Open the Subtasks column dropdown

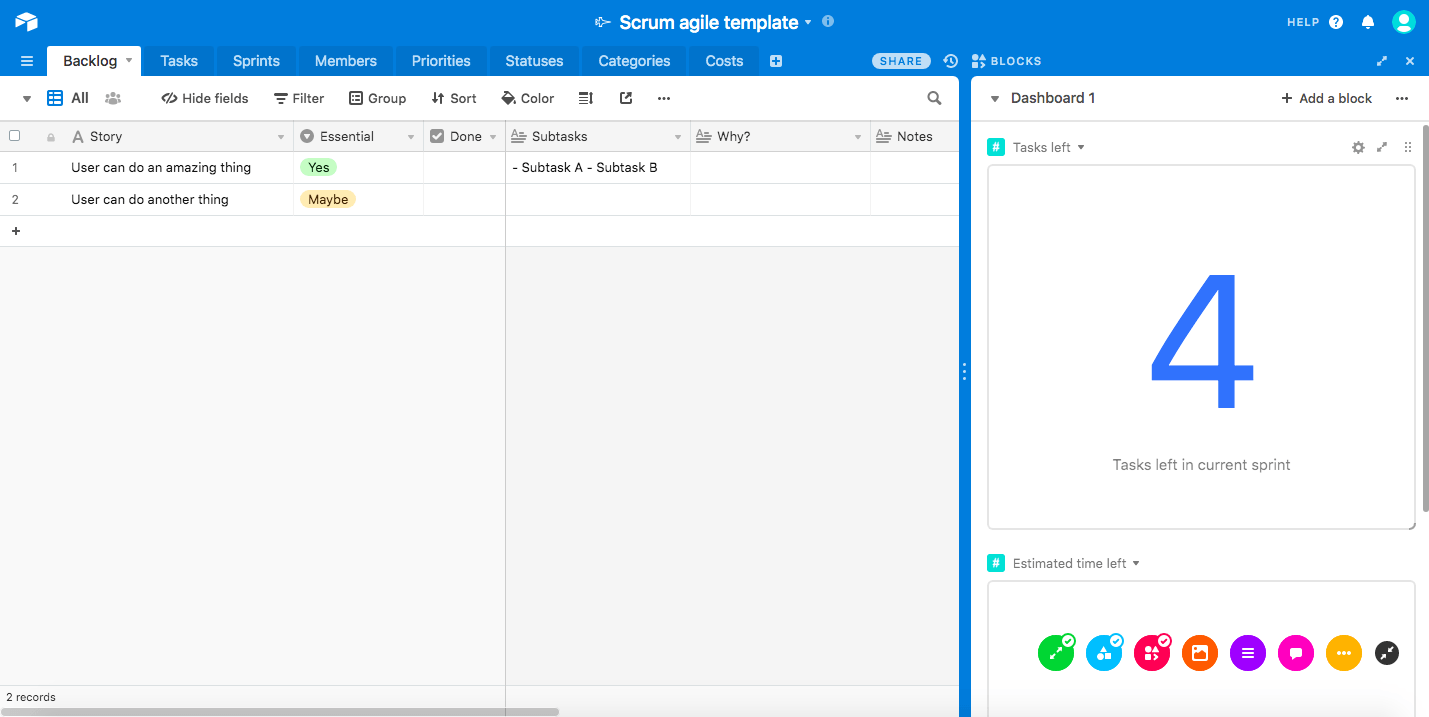678,137
